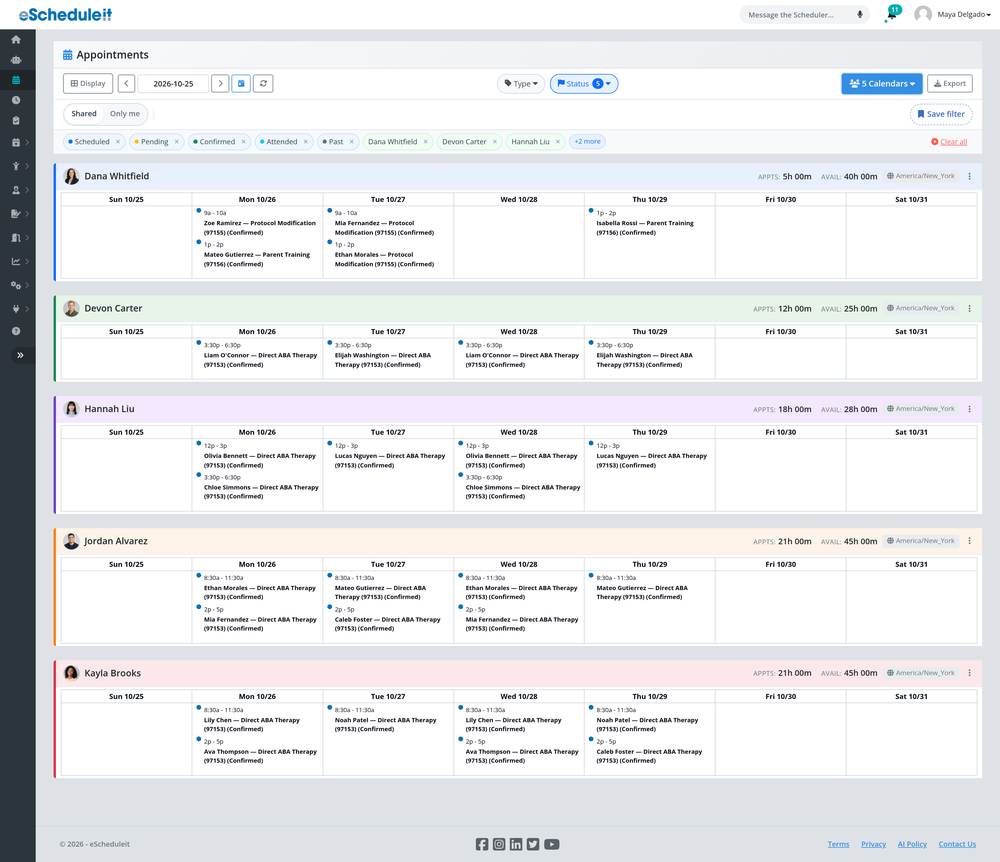Open Kayla Brooks row options menu
Viewport: 1000px width, 862px height.
click(969, 673)
